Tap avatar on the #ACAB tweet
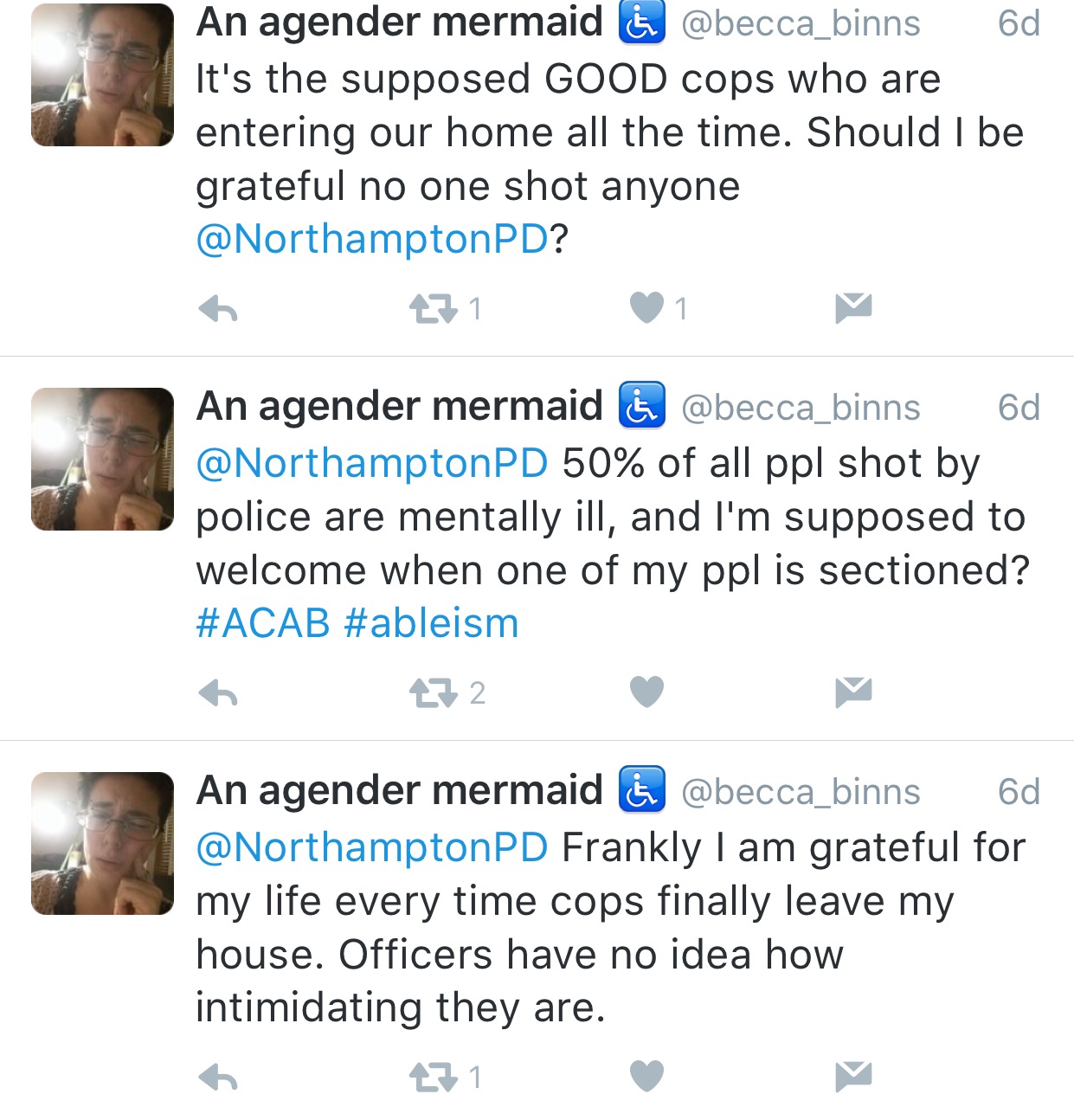This screenshot has height=1120, width=1074. click(x=102, y=459)
